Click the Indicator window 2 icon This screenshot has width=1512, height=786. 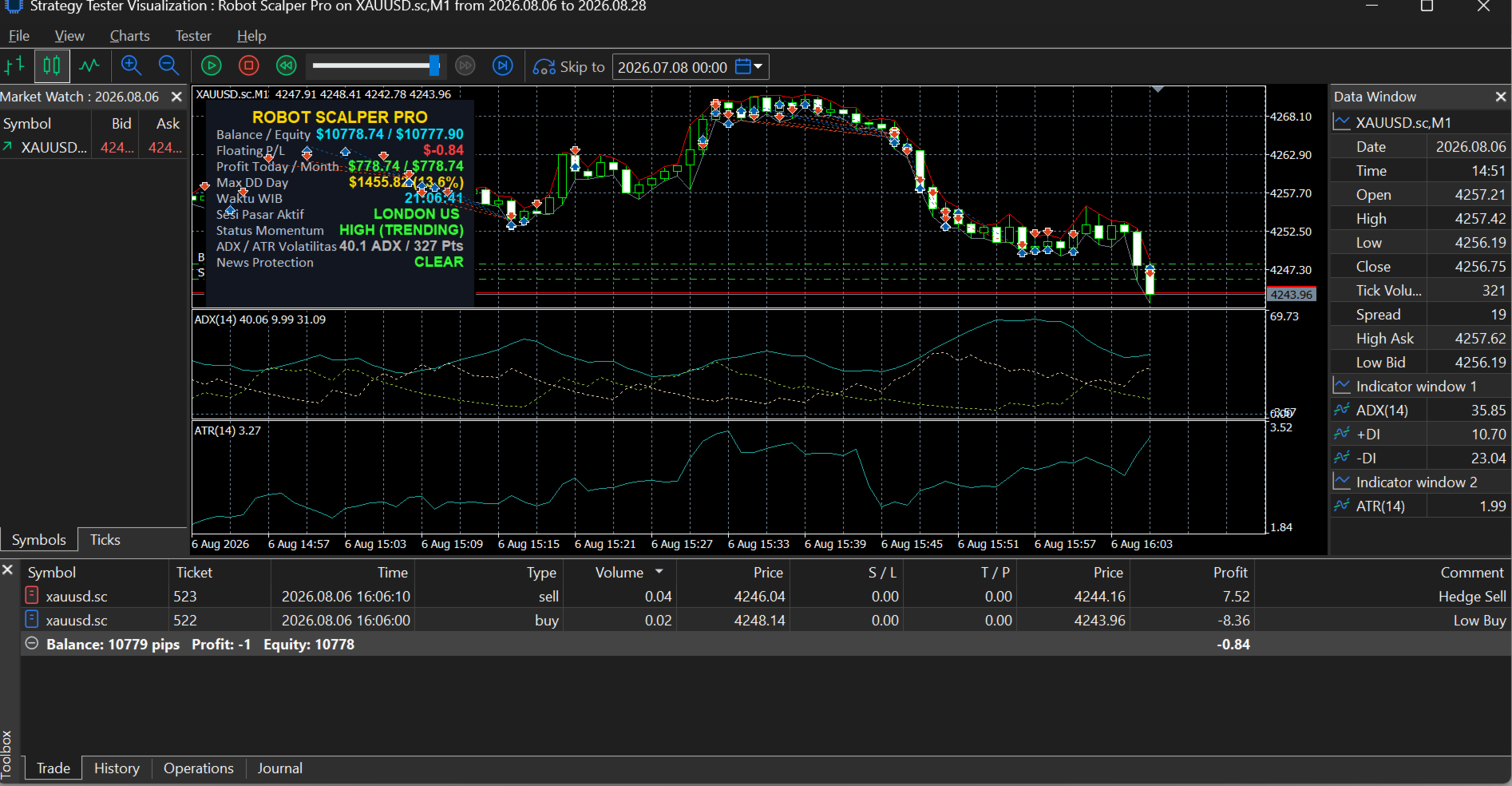[1342, 482]
